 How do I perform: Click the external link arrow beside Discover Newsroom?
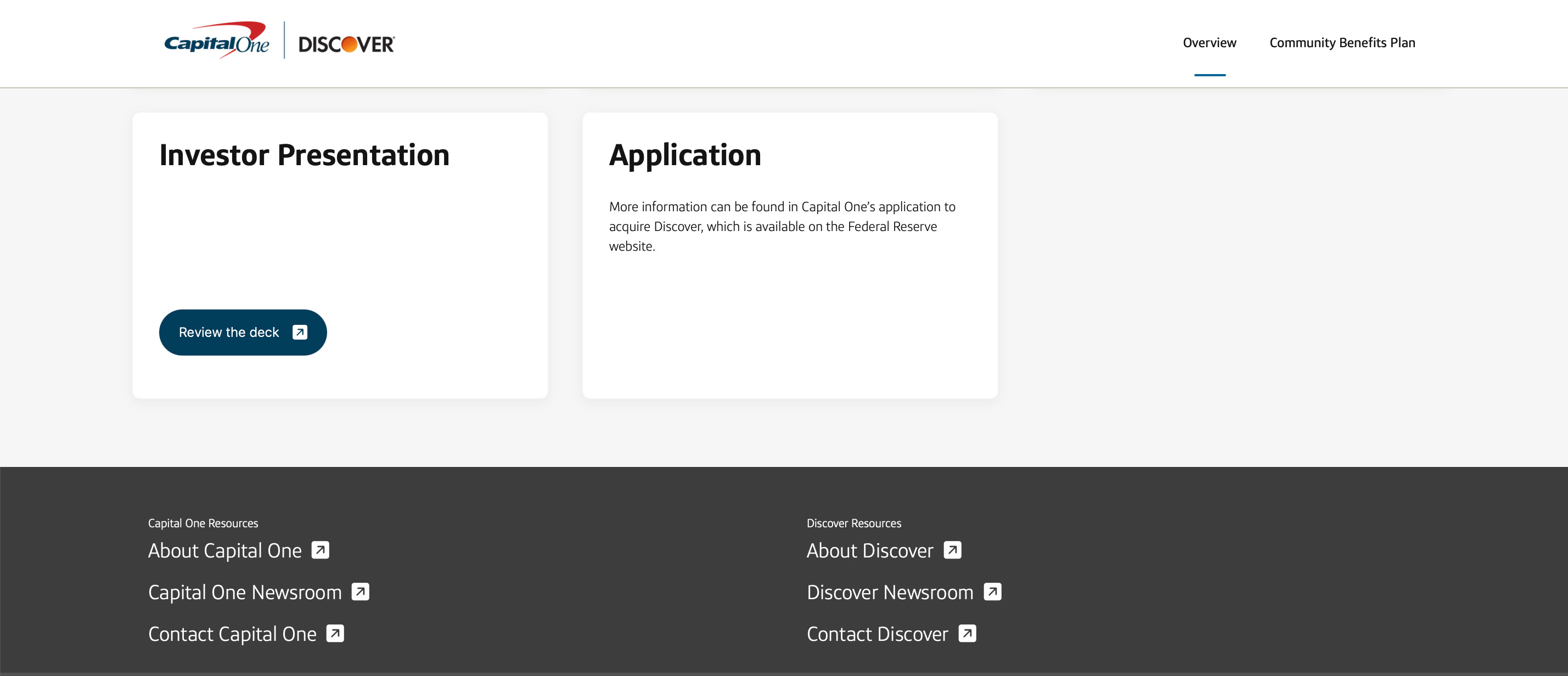992,591
